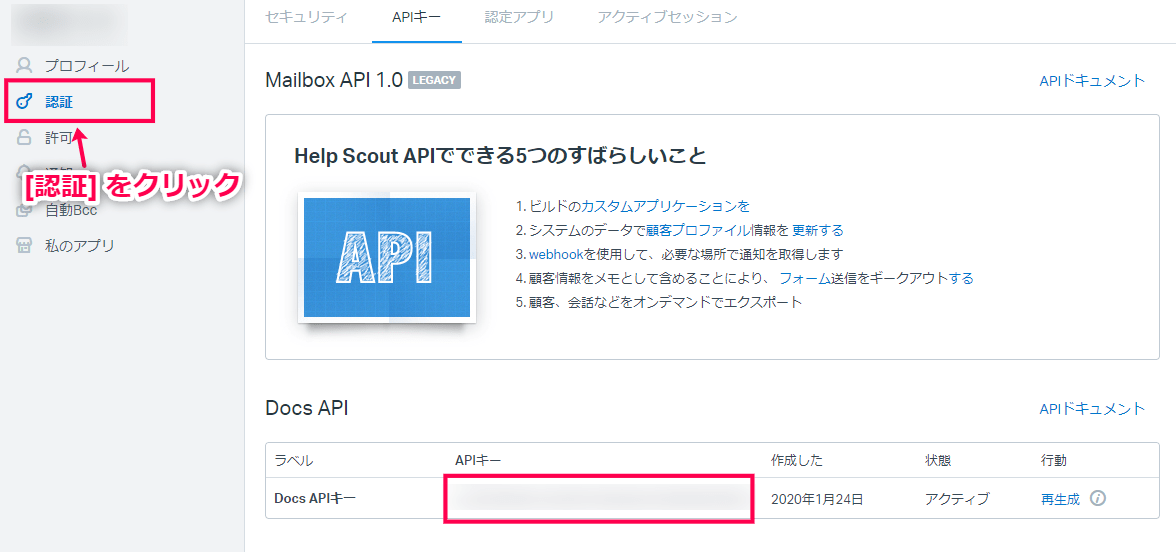Viewport: 1176px width, 552px height.
Task: Switch to the 認定アプリ tab
Action: (x=519, y=17)
